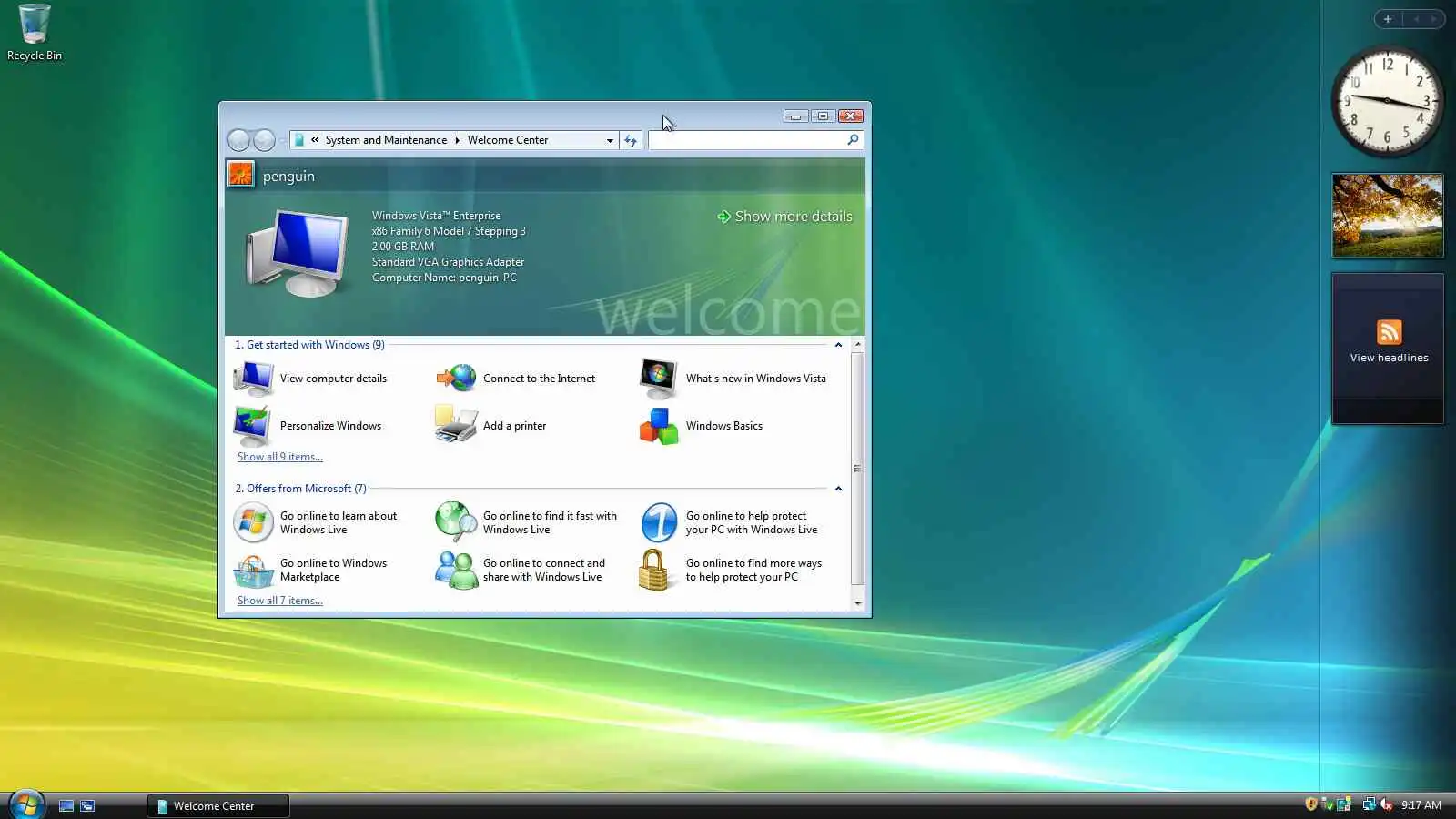The image size is (1456, 819).
Task: Click the Welcome Center taskbar button
Action: pyautogui.click(x=218, y=805)
